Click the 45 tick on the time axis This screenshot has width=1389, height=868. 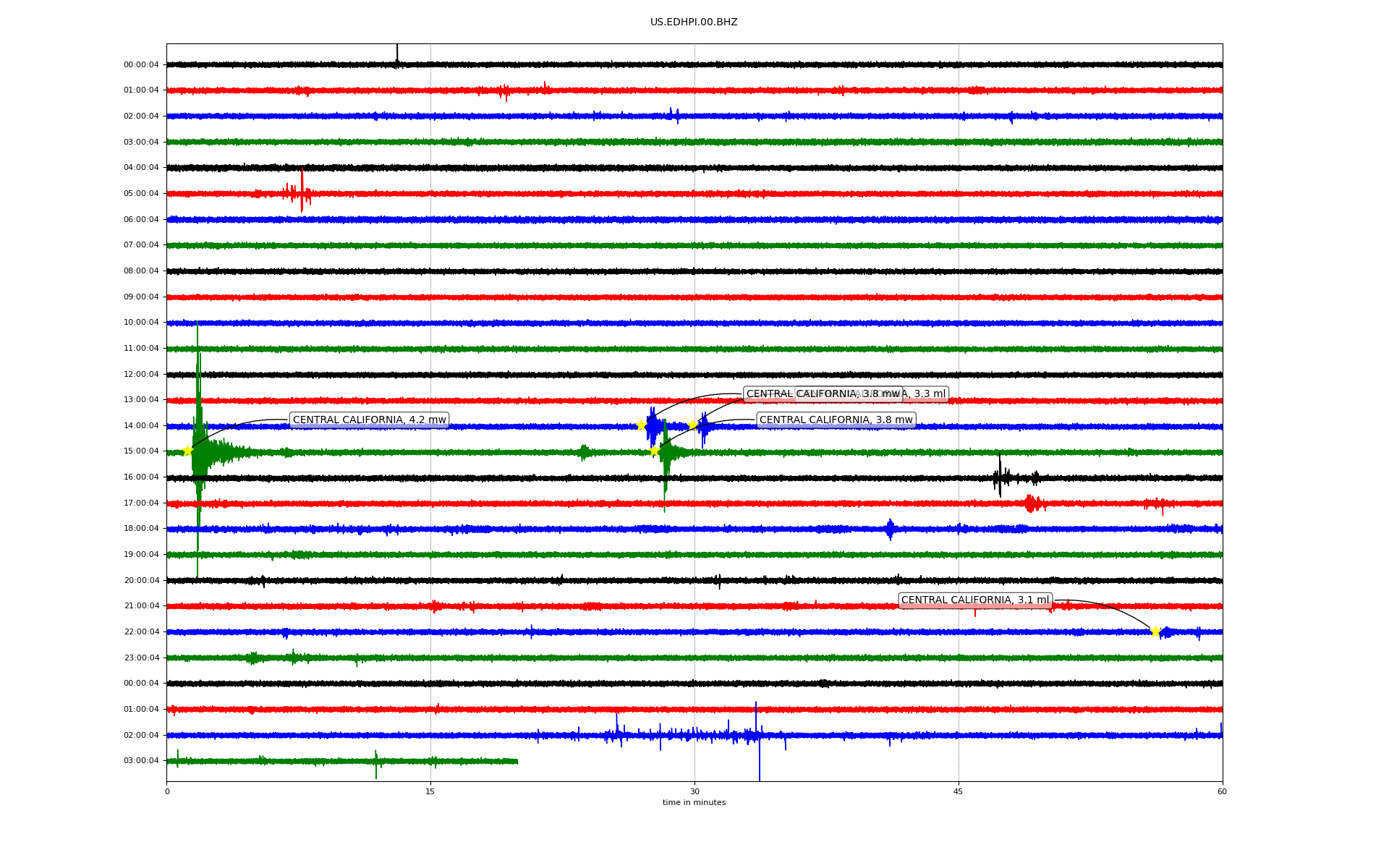(x=958, y=791)
